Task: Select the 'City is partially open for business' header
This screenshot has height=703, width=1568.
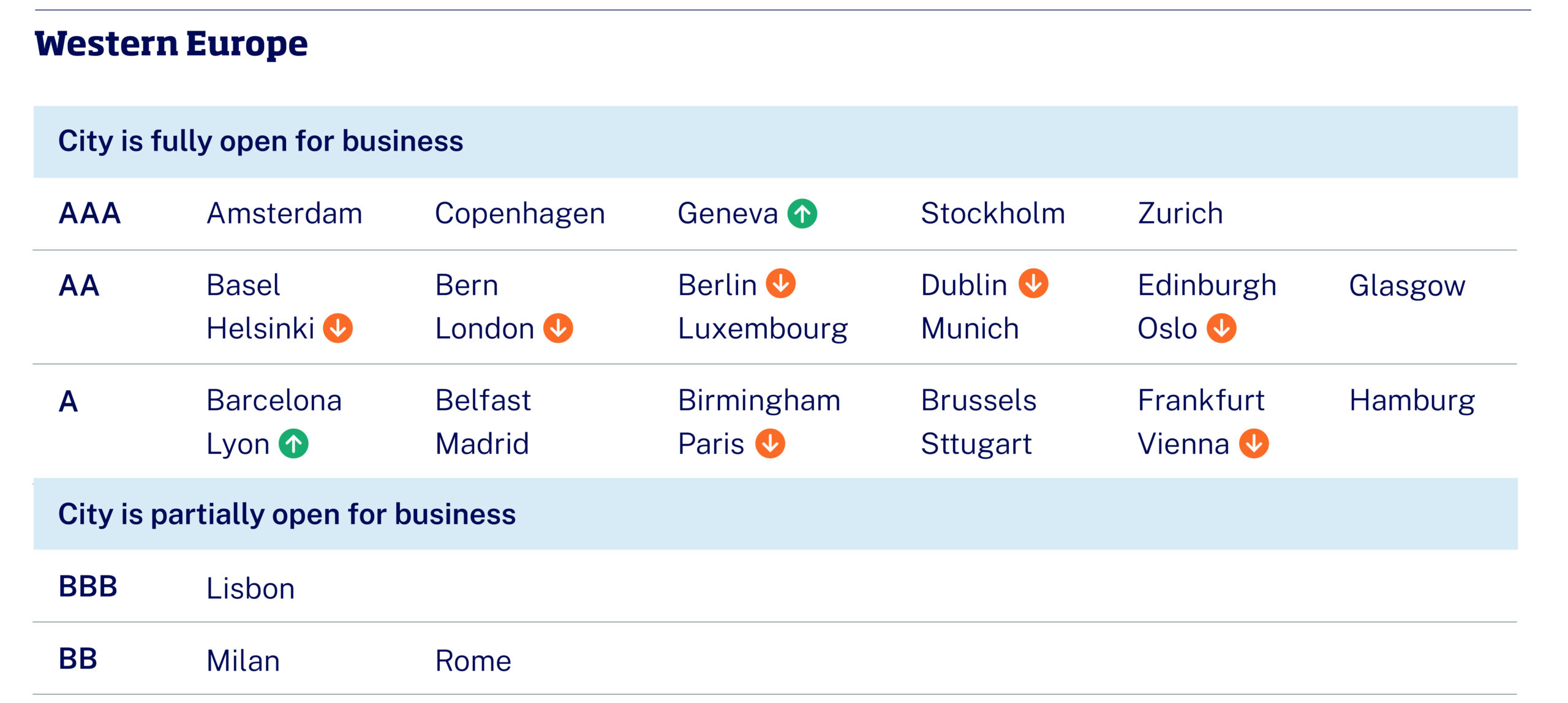Action: [775, 514]
